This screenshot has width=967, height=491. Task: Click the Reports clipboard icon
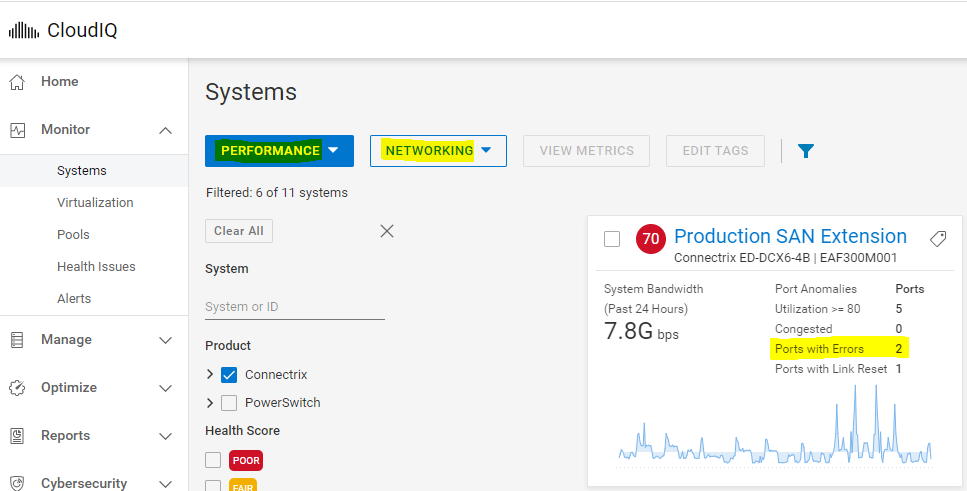[x=17, y=436]
